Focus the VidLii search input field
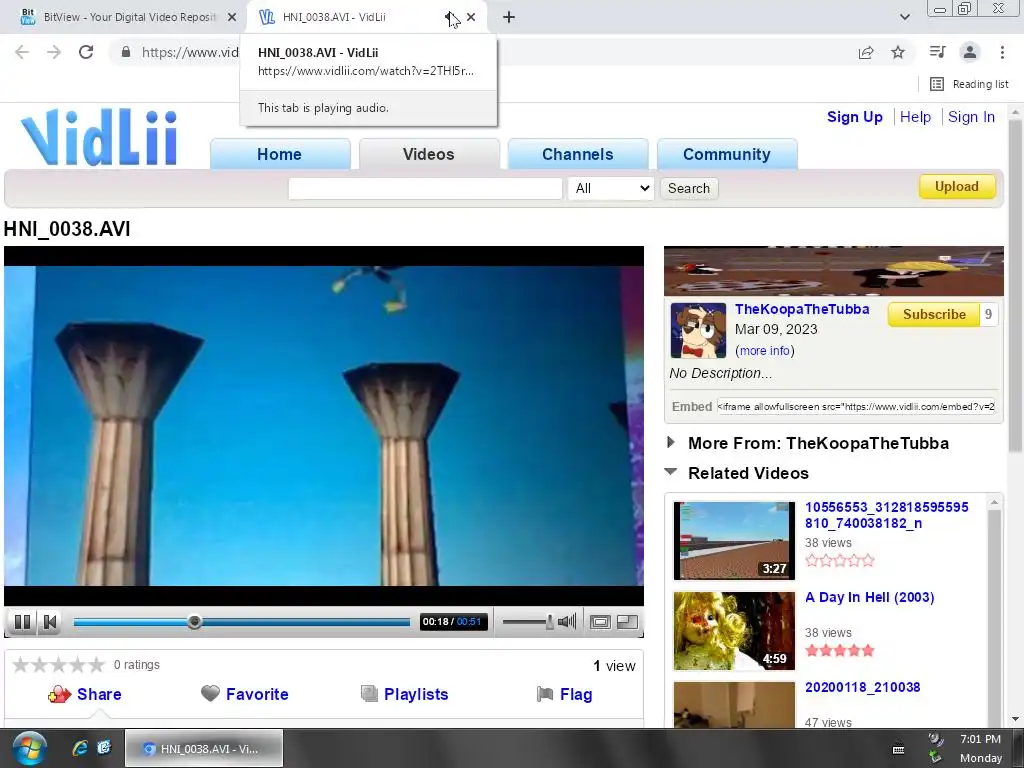Image resolution: width=1024 pixels, height=768 pixels. pos(425,188)
